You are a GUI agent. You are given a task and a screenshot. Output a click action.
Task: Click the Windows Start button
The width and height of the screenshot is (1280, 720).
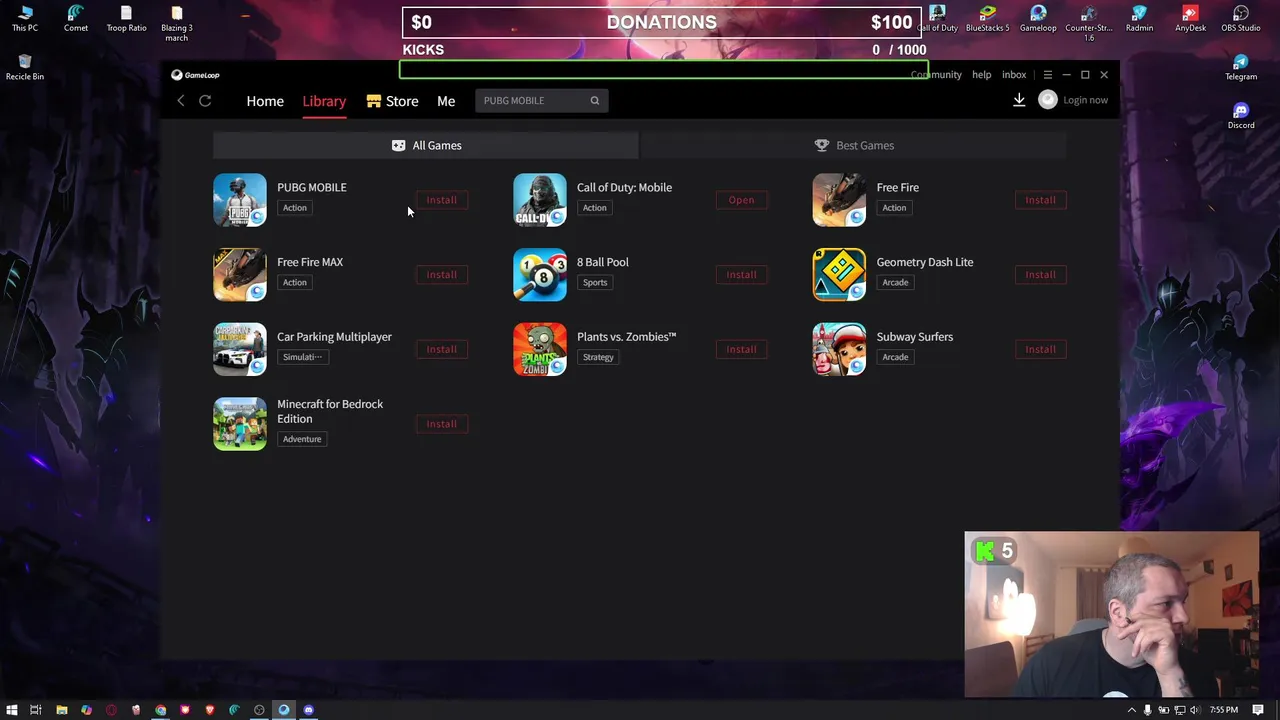pyautogui.click(x=11, y=710)
